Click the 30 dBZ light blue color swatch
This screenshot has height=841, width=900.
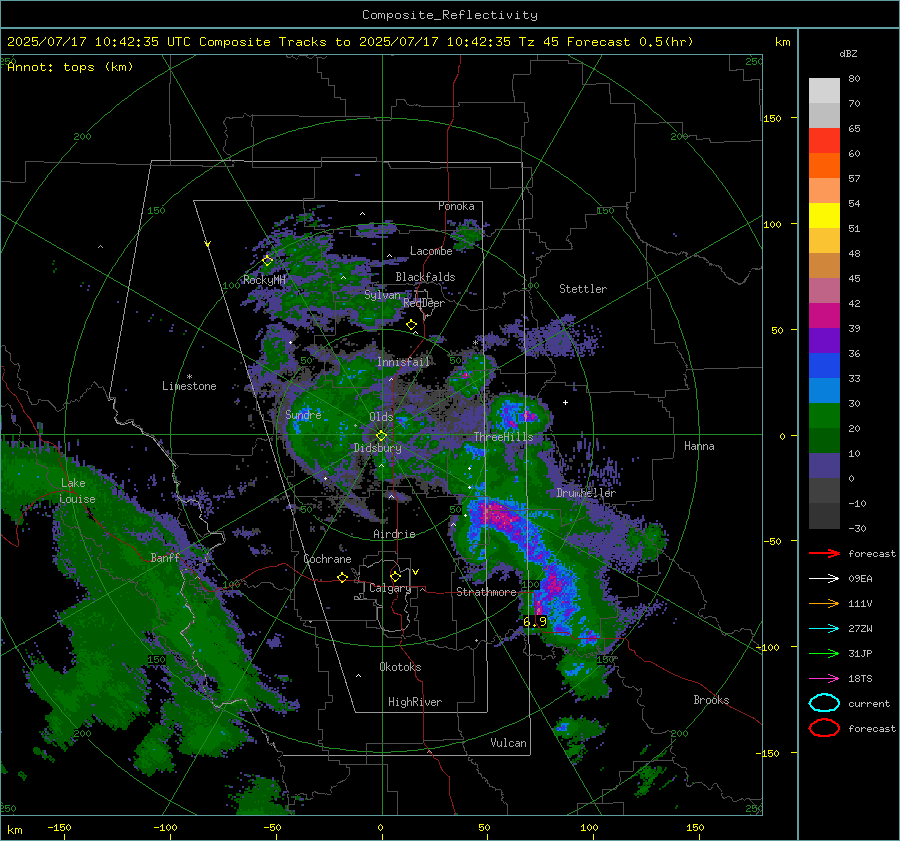[824, 390]
